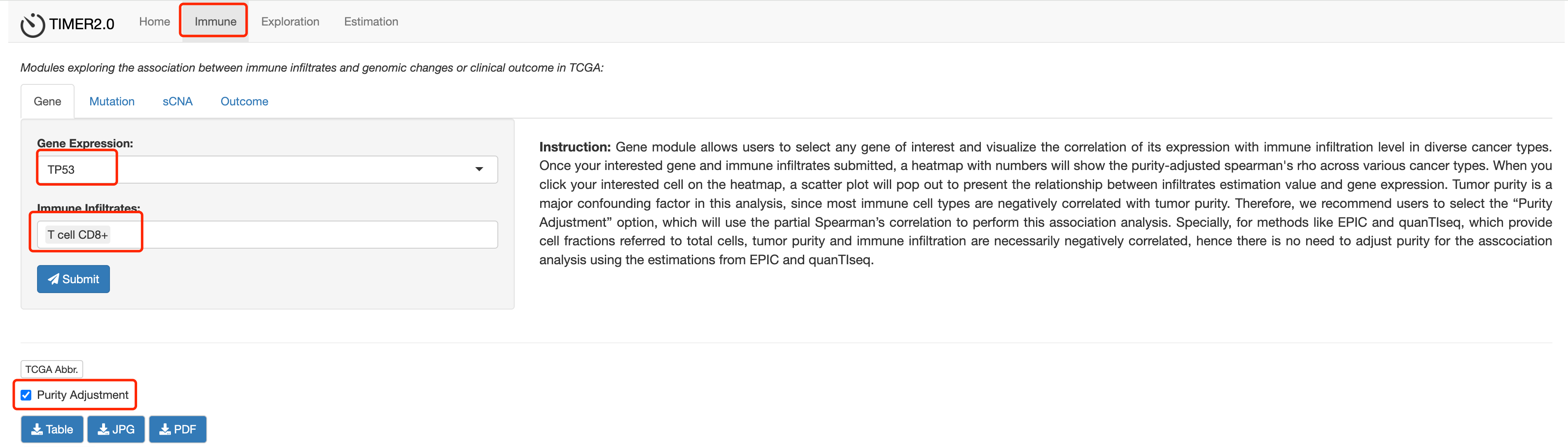Click the download icon on Table button

(x=37, y=429)
